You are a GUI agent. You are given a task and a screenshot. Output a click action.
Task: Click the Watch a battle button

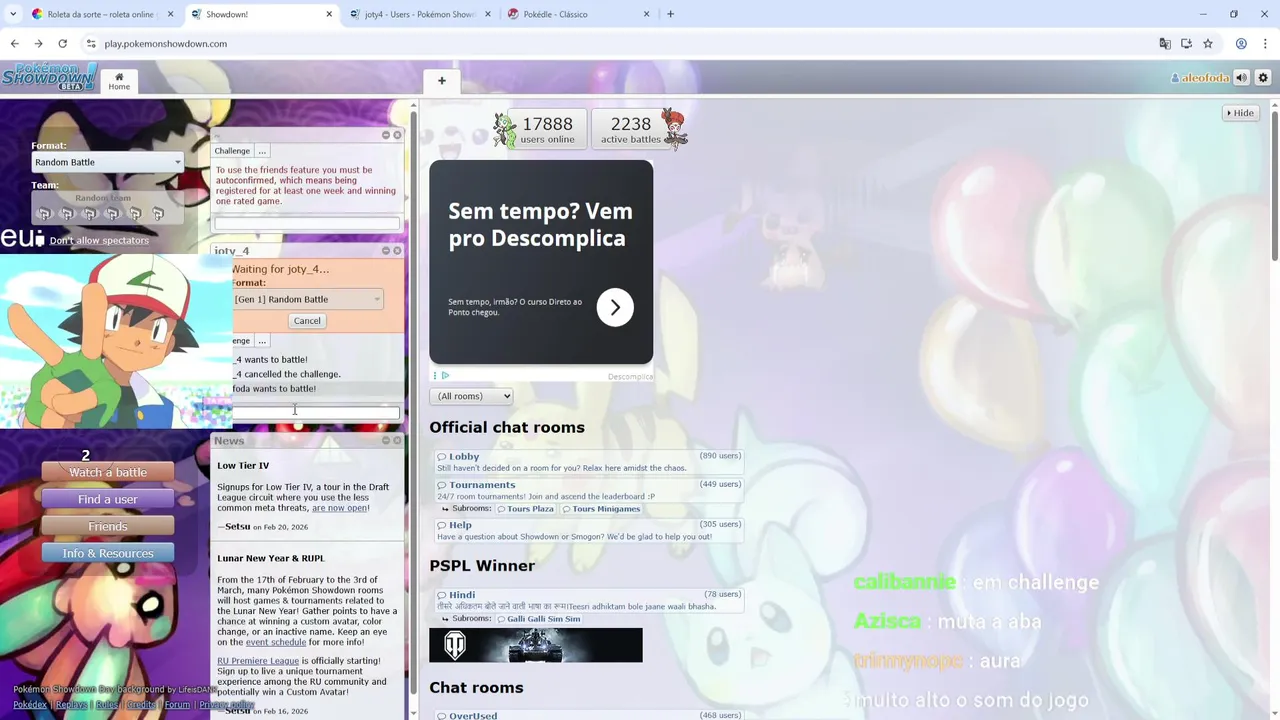click(108, 472)
